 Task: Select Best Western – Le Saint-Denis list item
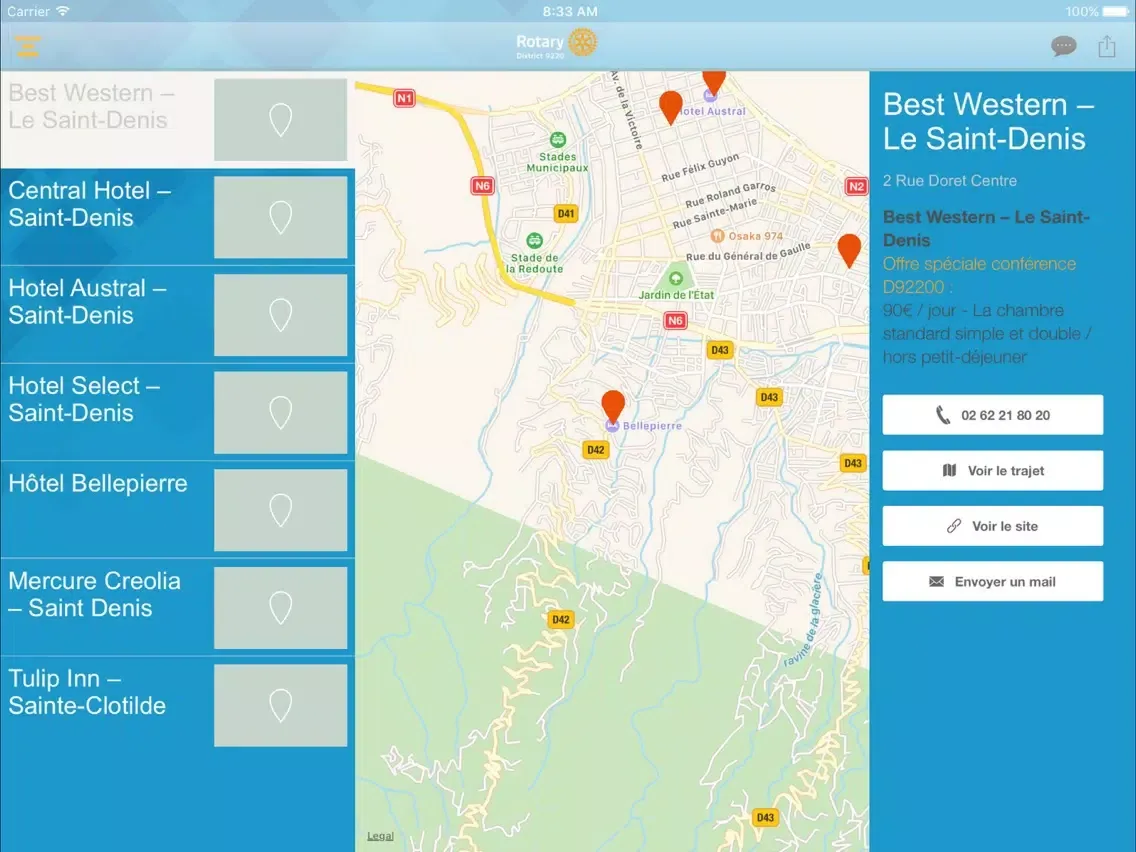pos(178,120)
